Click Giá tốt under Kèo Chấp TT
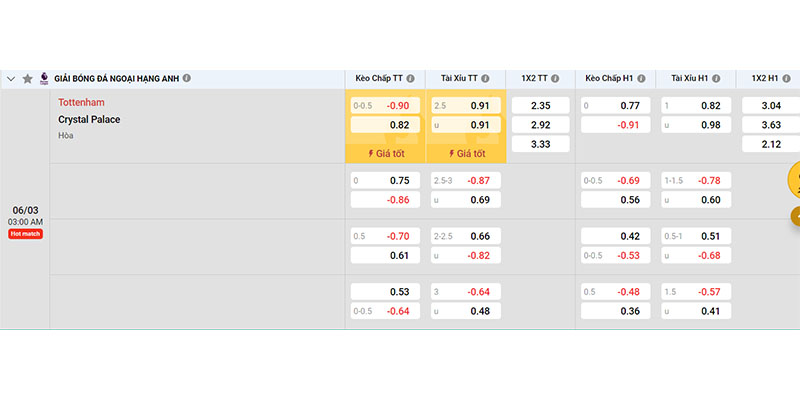This screenshot has height=400, width=800. tap(385, 154)
